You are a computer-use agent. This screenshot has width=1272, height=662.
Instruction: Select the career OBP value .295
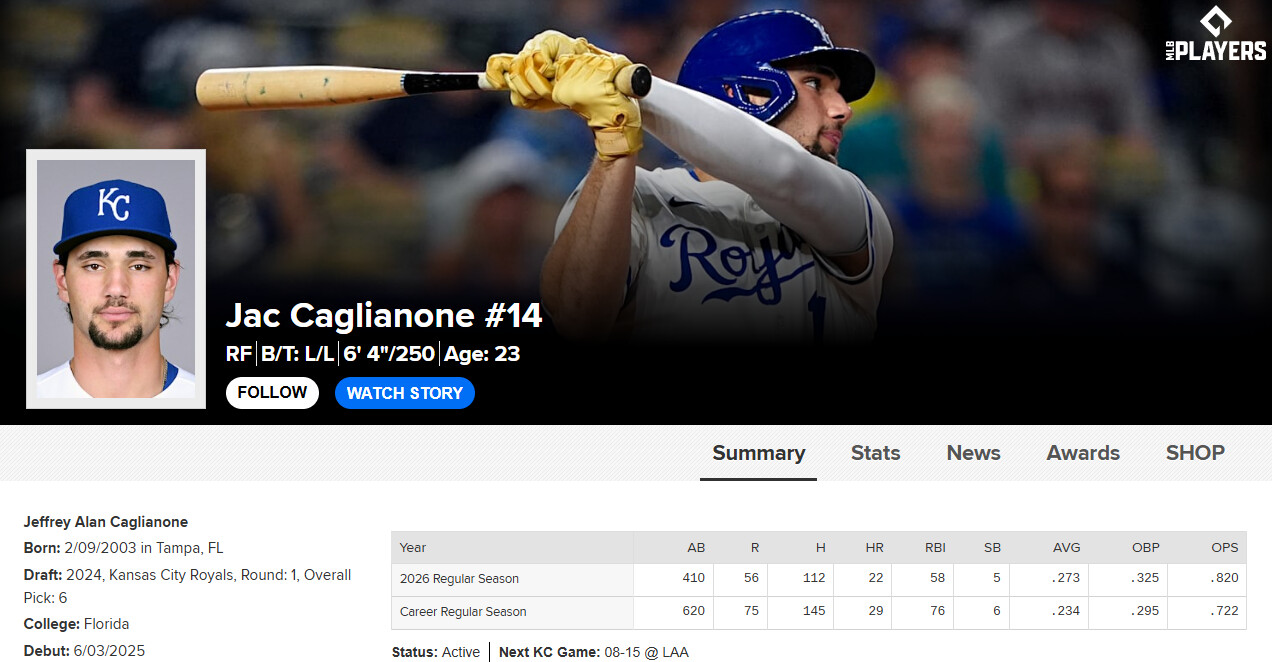point(1146,611)
